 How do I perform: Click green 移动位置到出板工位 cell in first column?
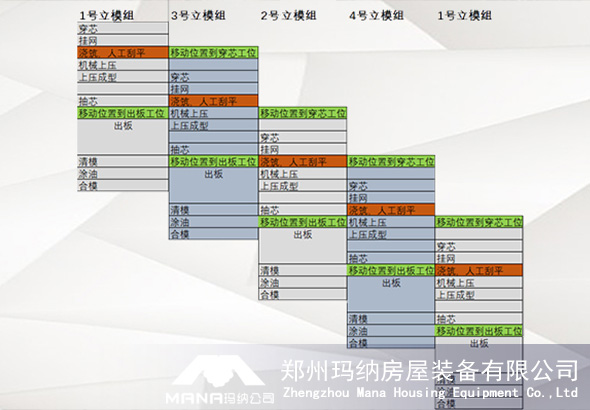123,113
